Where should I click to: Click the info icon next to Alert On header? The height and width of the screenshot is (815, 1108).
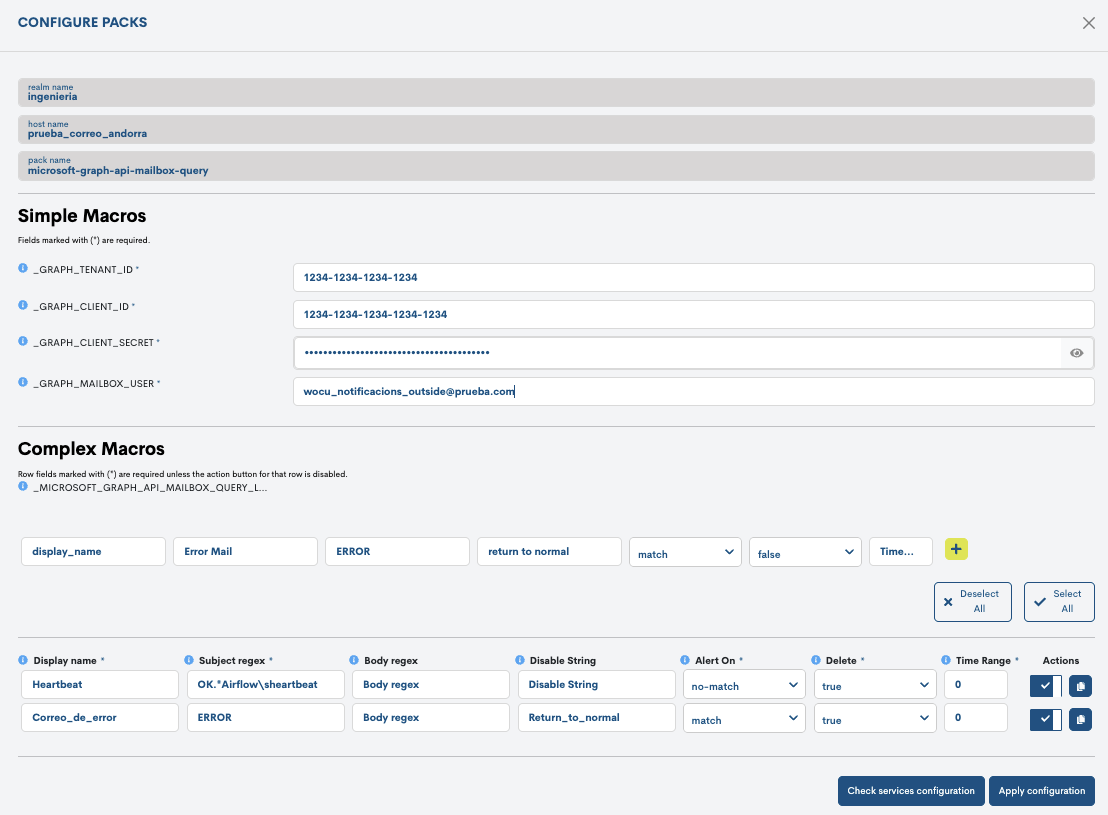click(687, 660)
